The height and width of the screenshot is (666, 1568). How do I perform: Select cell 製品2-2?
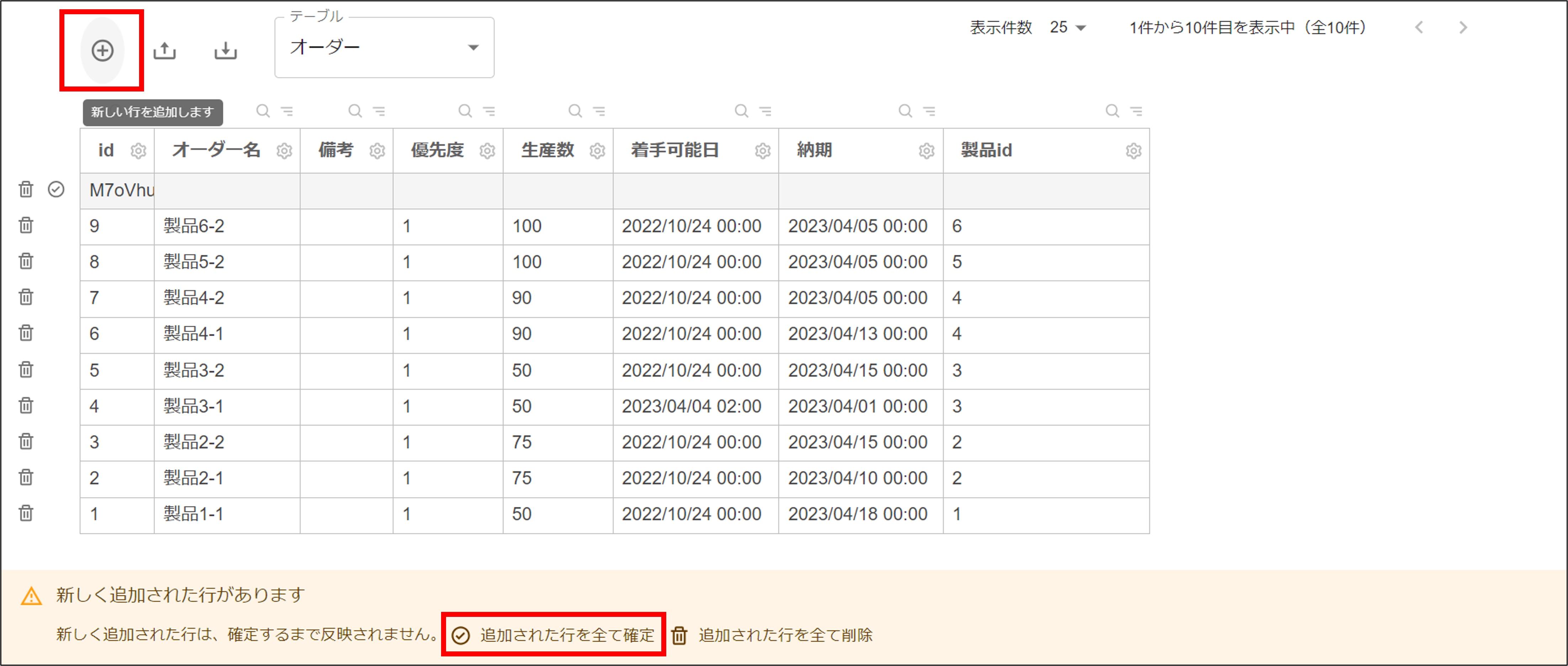[x=227, y=442]
